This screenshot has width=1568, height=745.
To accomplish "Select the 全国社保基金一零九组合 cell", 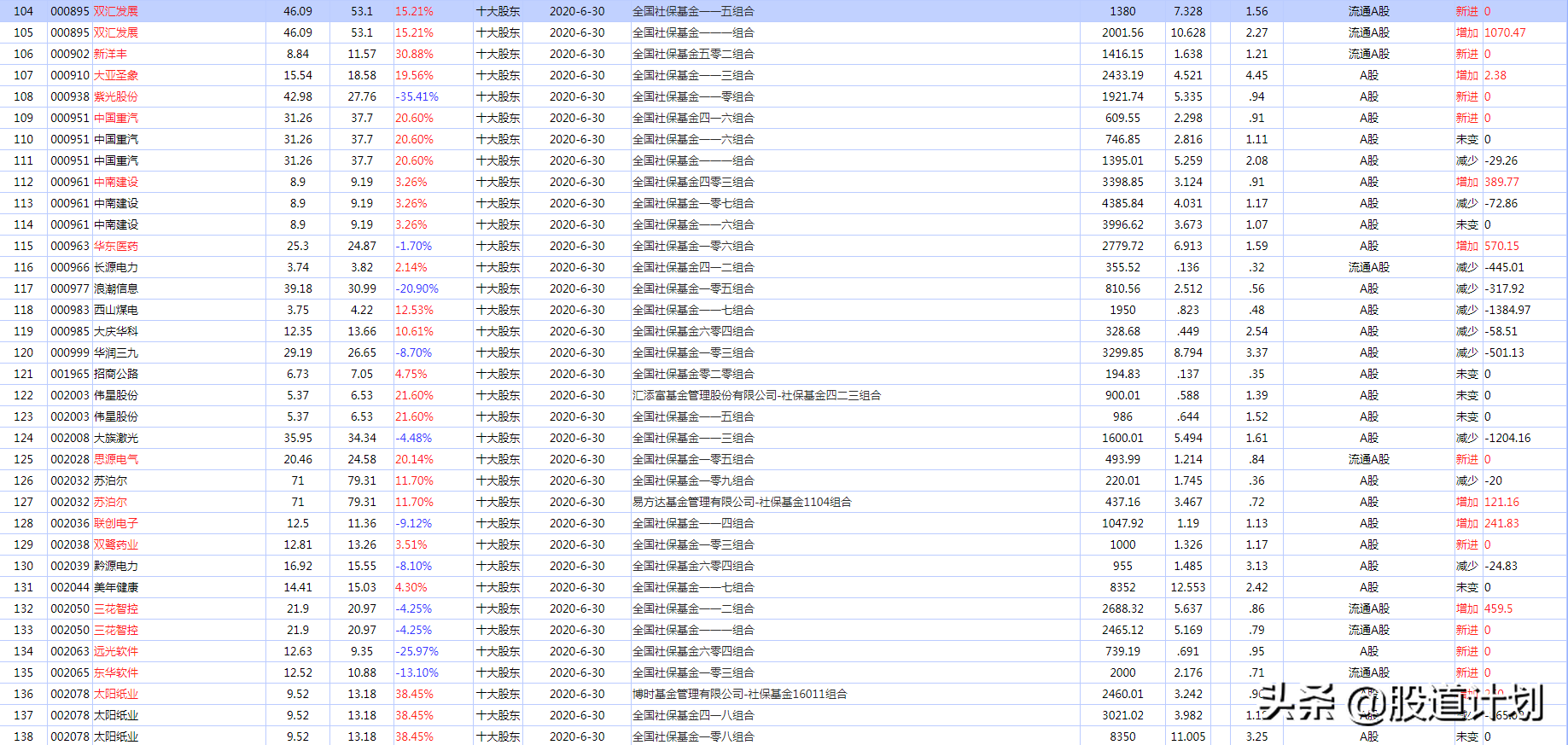I will pyautogui.click(x=693, y=480).
